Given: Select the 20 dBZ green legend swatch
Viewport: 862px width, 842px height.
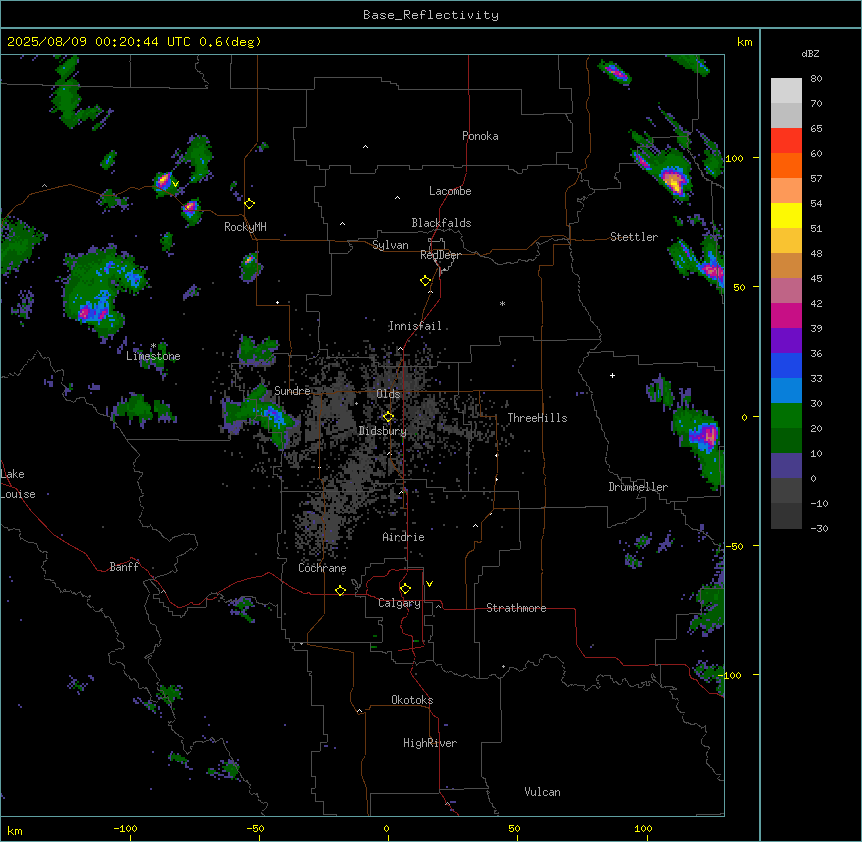Looking at the screenshot, I should coord(786,416).
